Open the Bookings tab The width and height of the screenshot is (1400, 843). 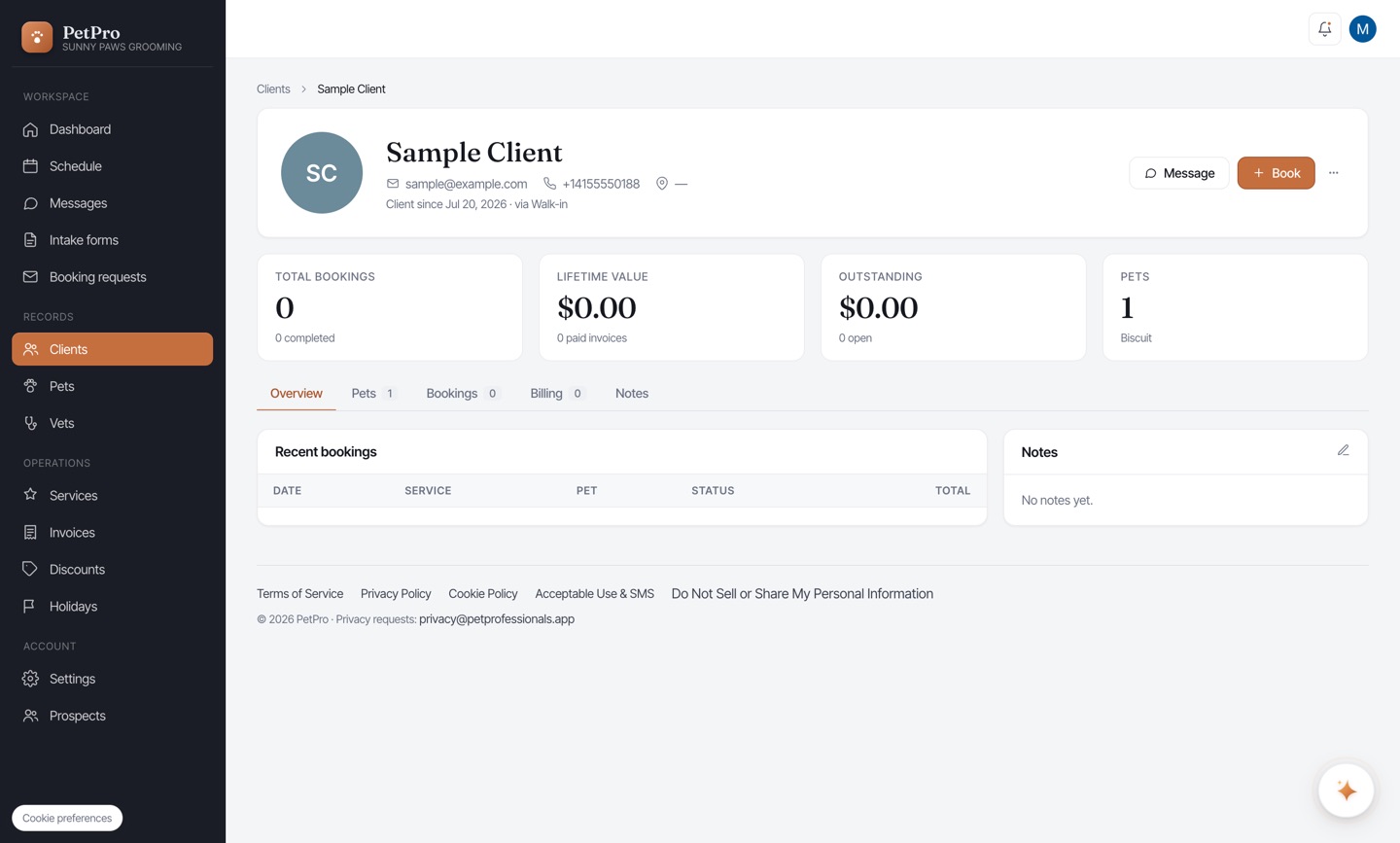coord(463,394)
